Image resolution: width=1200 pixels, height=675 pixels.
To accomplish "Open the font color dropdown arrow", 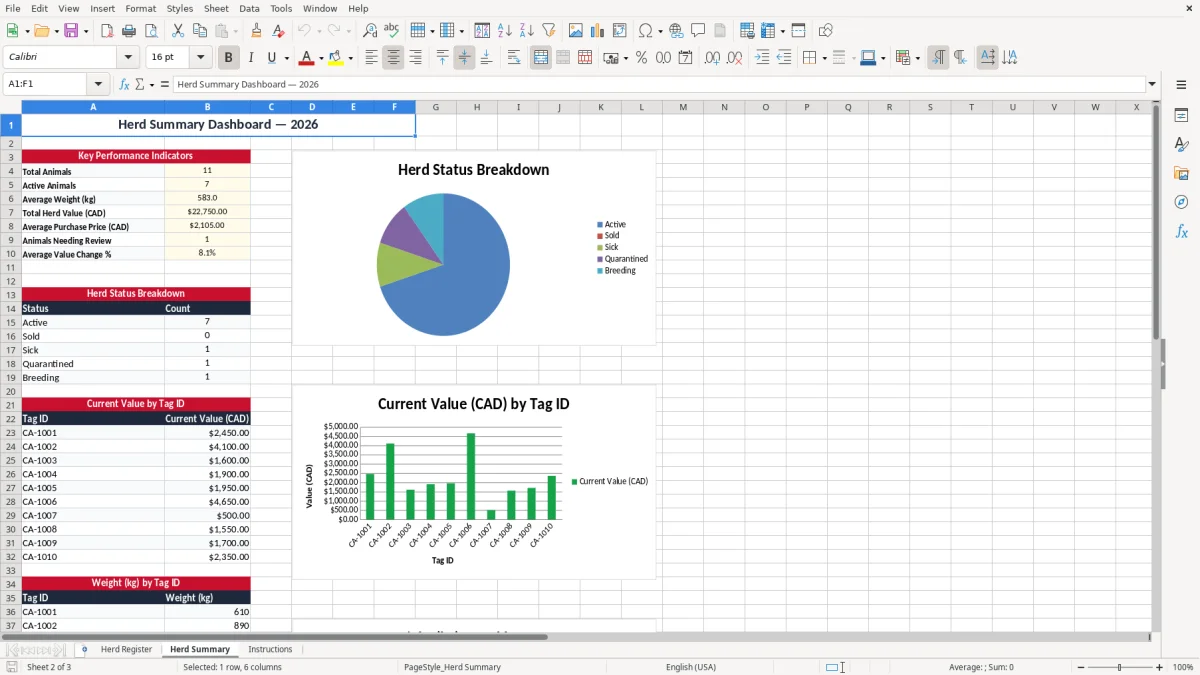I will pyautogui.click(x=321, y=58).
